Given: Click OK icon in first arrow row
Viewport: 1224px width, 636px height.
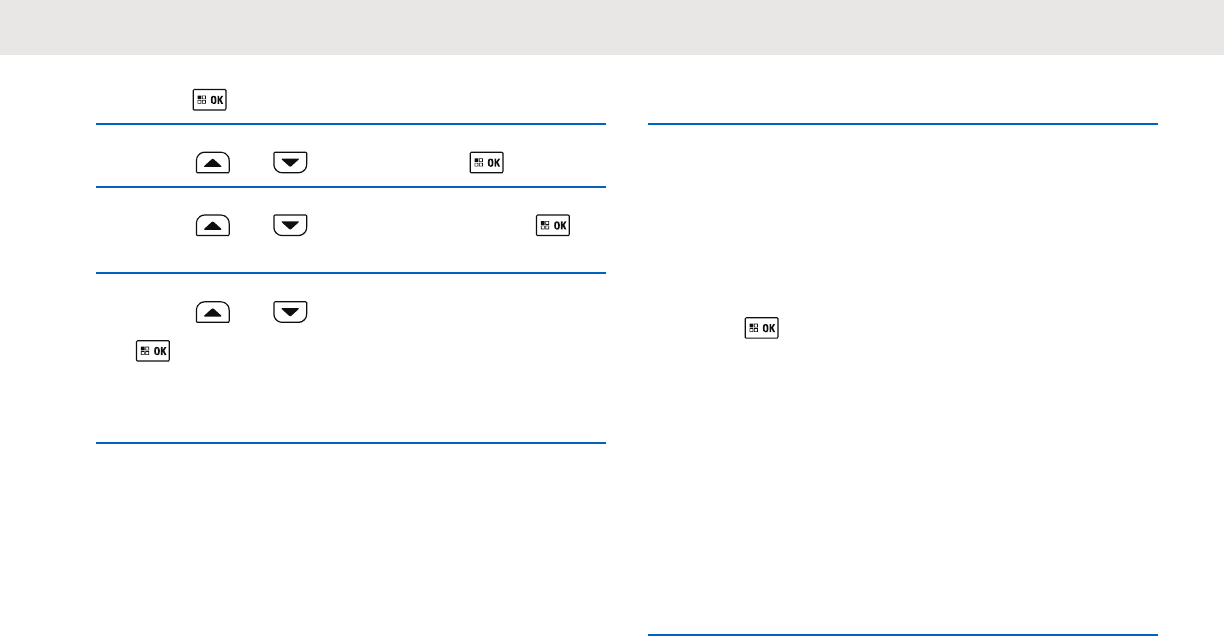Looking at the screenshot, I should 487,162.
